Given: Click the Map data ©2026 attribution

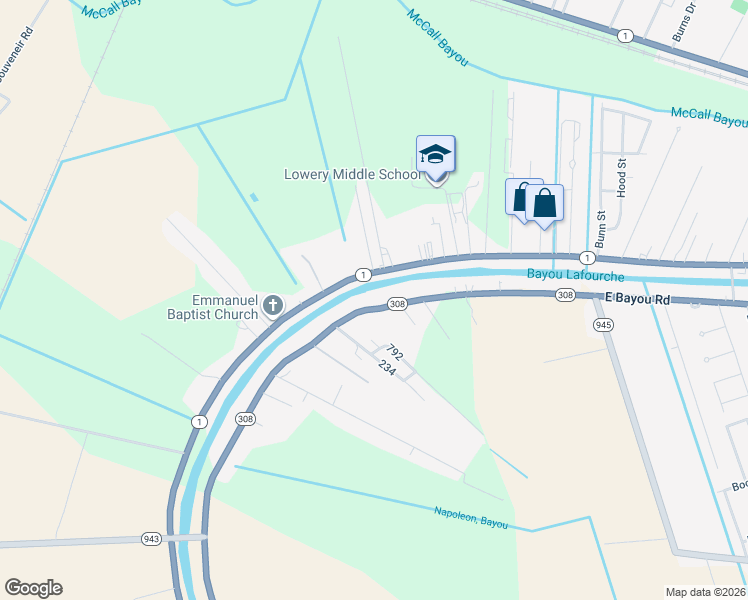Looking at the screenshot, I should click(x=706, y=592).
